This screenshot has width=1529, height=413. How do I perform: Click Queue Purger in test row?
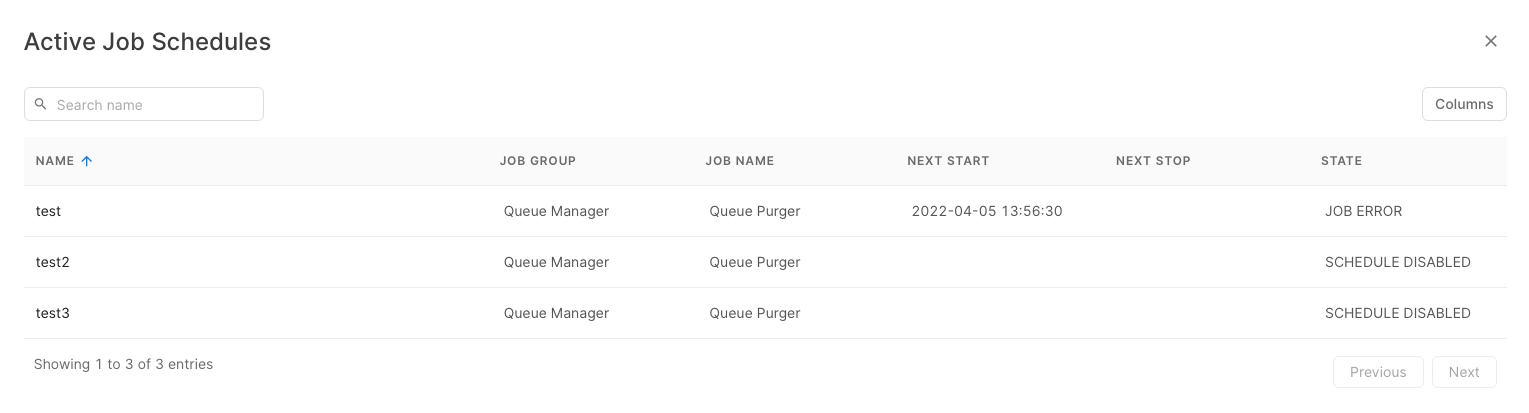pyautogui.click(x=755, y=211)
